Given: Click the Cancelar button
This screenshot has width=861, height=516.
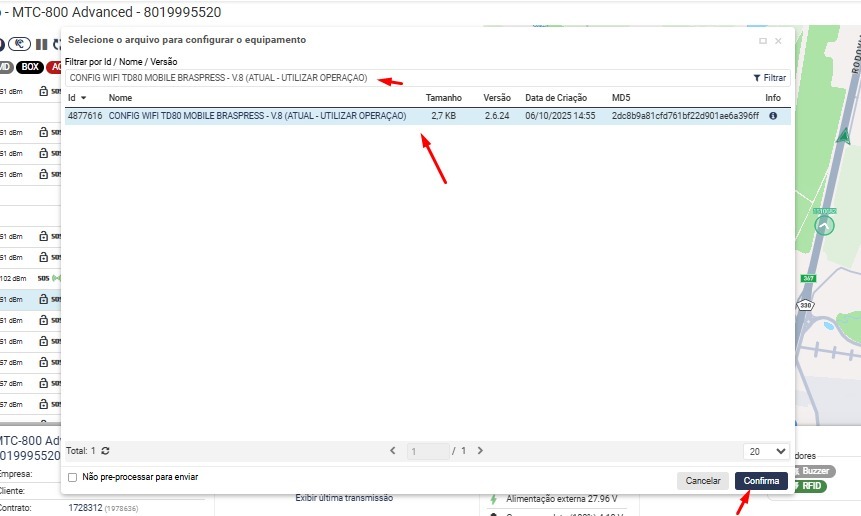Looking at the screenshot, I should pyautogui.click(x=703, y=481).
